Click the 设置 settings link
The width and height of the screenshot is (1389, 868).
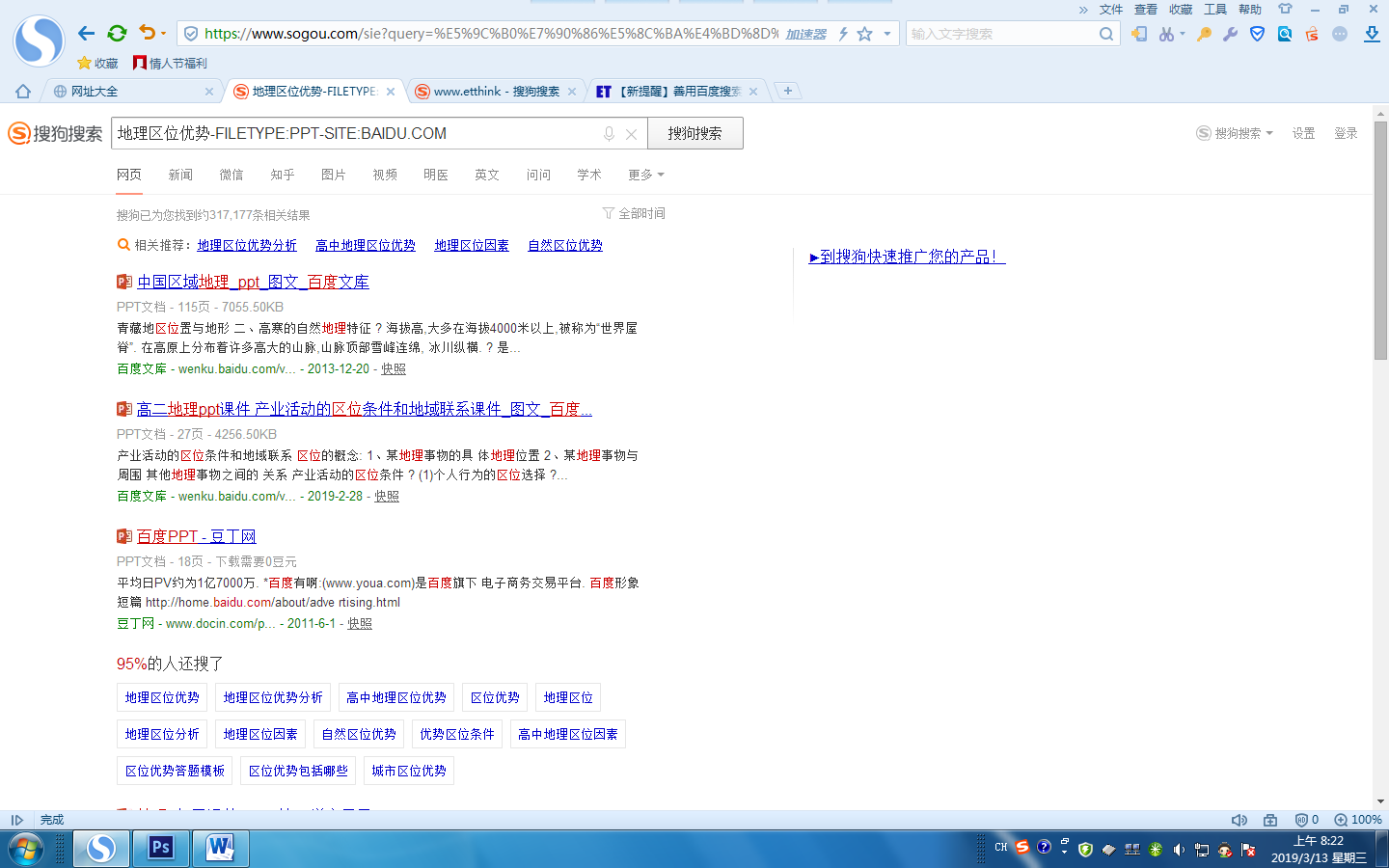pyautogui.click(x=1304, y=133)
